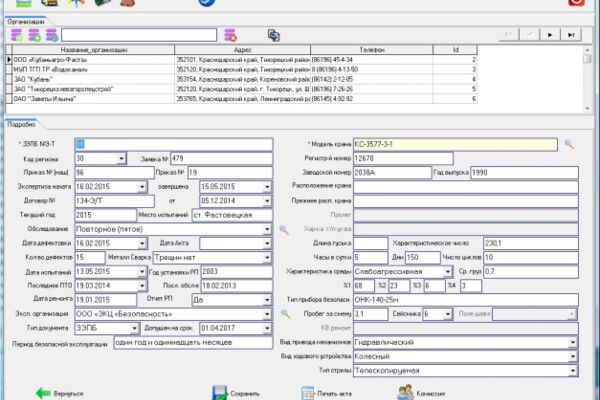Click the purple records icon with light-green circle
The image size is (600, 400).
[16, 35]
